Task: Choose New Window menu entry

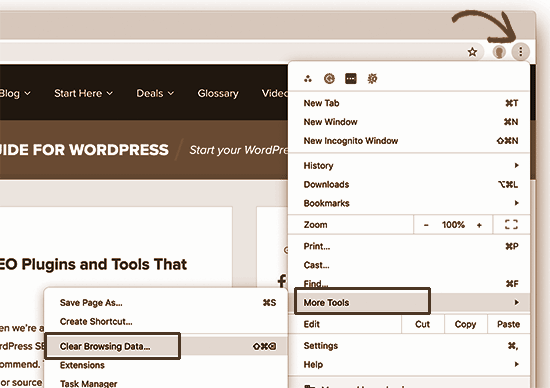Action: pyautogui.click(x=409, y=122)
